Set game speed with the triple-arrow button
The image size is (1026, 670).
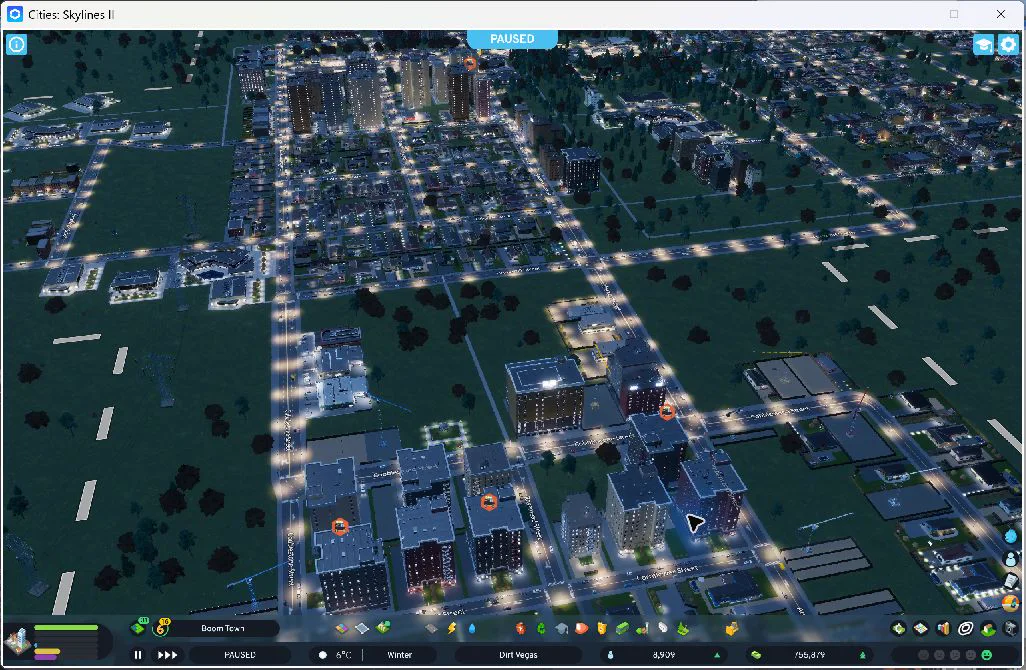168,654
